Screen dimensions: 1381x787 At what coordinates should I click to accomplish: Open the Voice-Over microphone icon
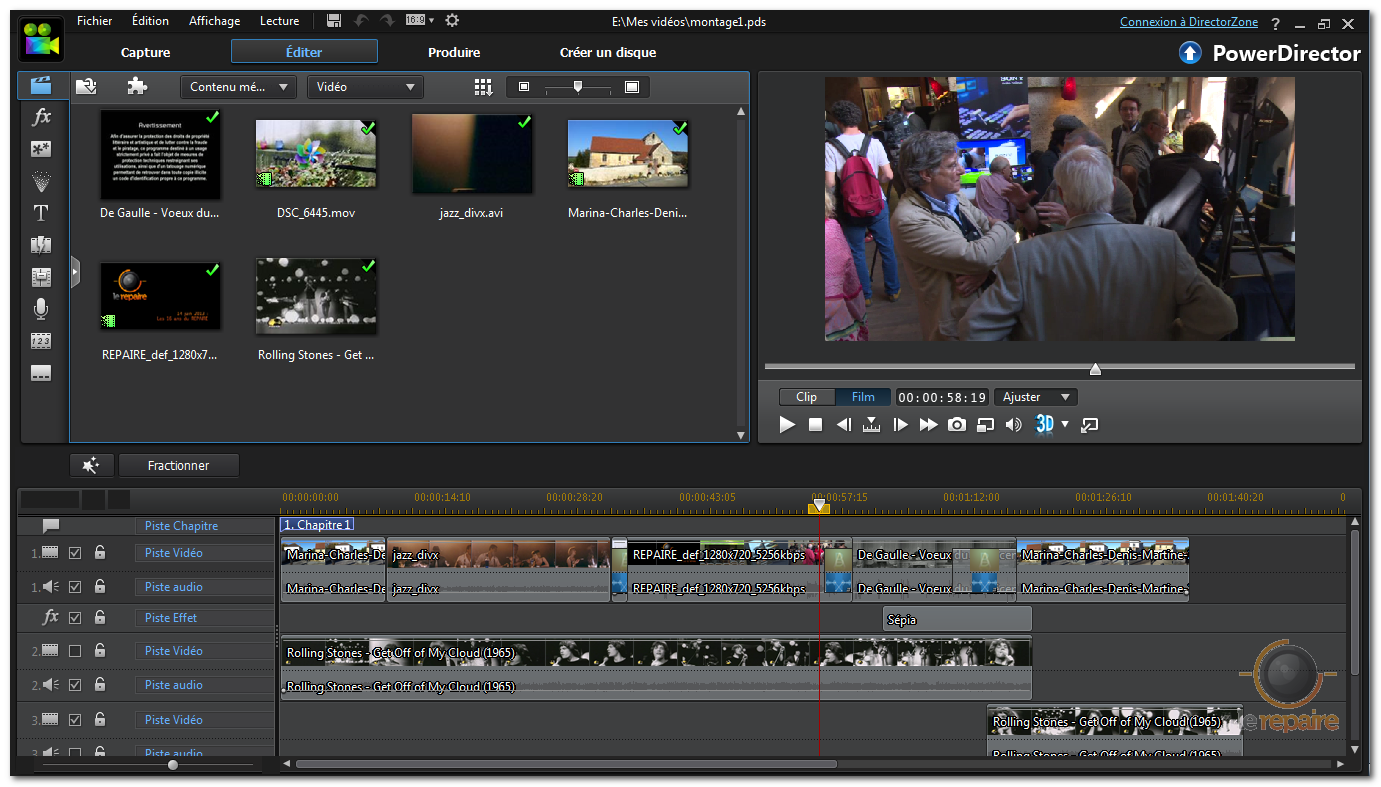tap(41, 309)
